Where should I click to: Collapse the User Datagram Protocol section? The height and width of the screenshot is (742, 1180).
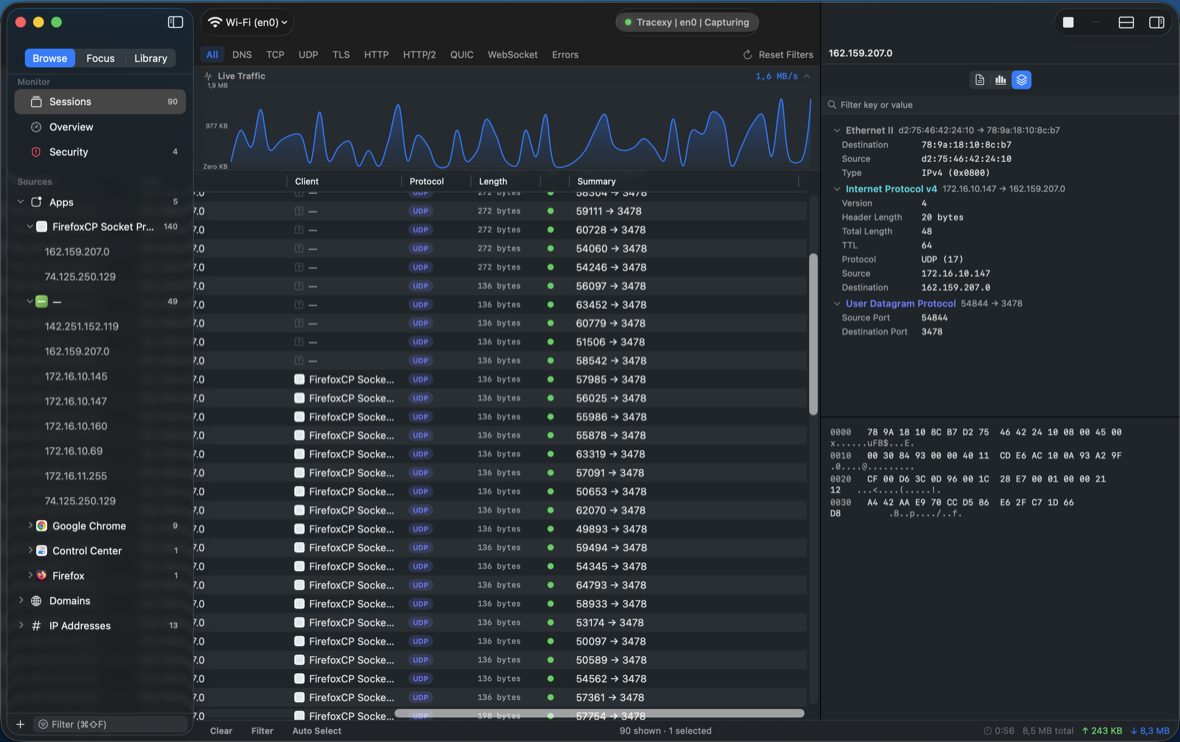coord(837,303)
